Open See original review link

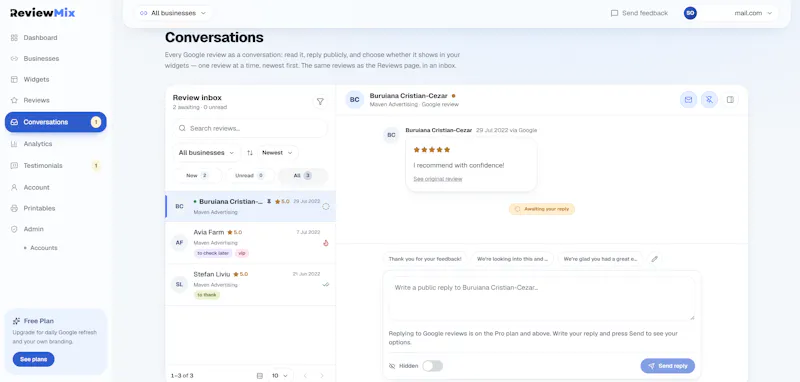[x=438, y=179]
